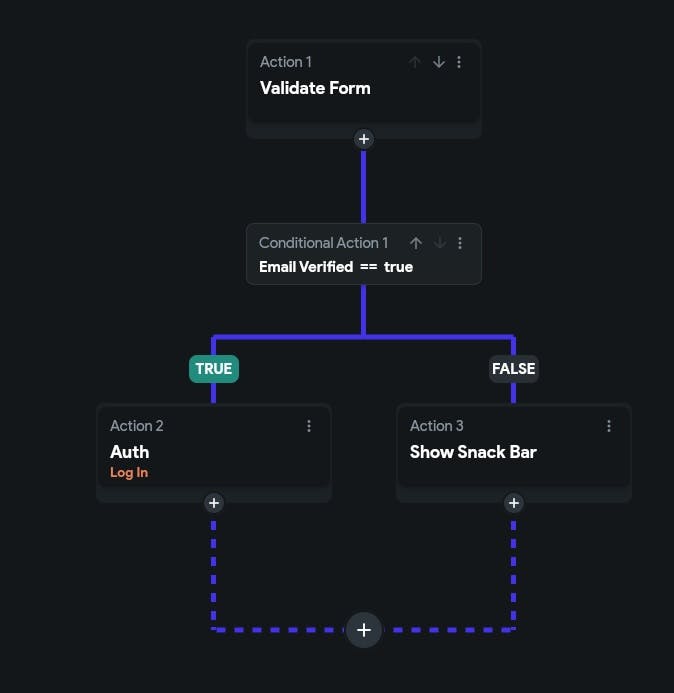674x693 pixels.
Task: Move Conditional Action 1 up with arrow
Action: coord(416,243)
